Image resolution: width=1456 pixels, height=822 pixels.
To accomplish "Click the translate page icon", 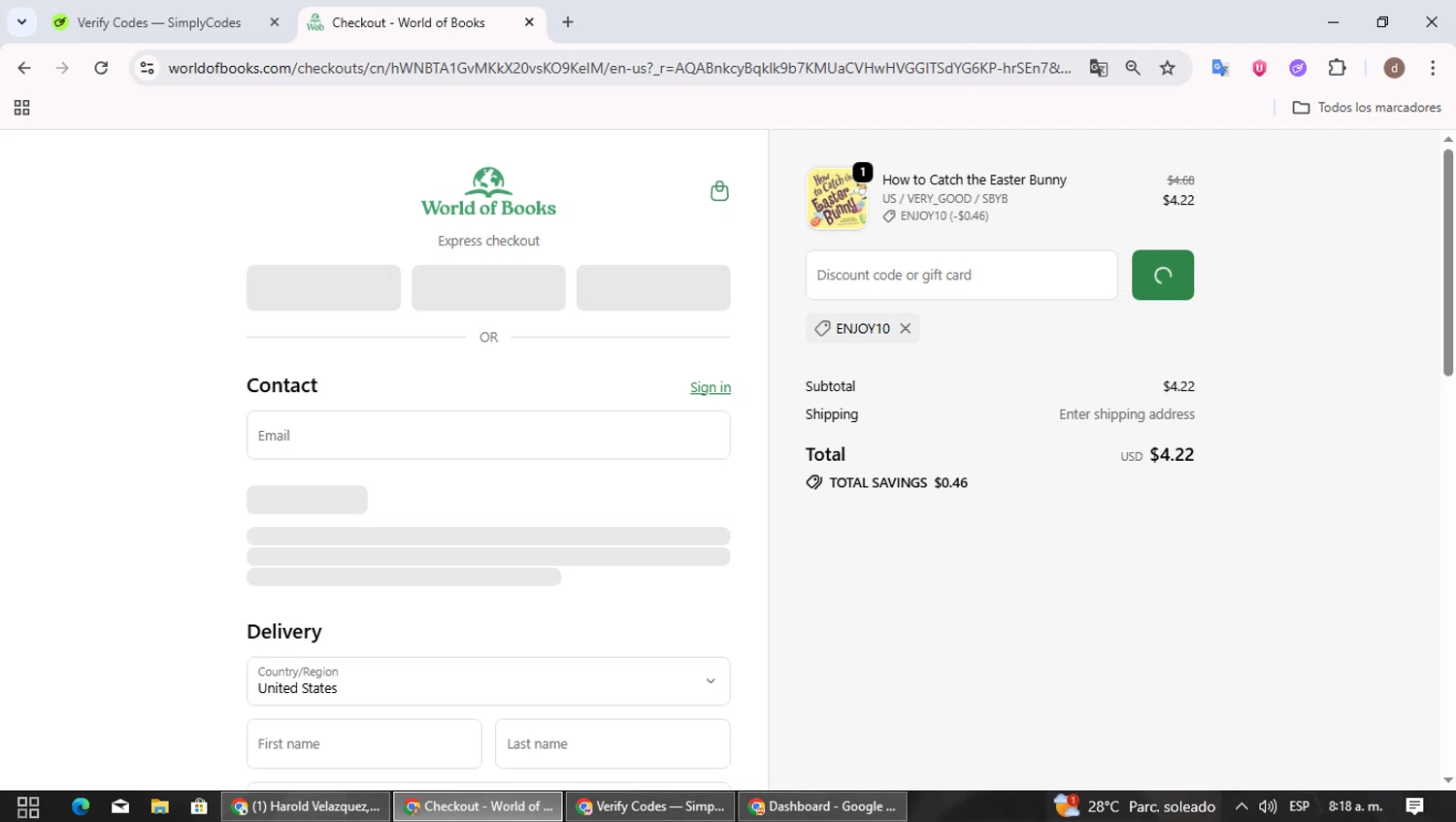I will pyautogui.click(x=1098, y=68).
